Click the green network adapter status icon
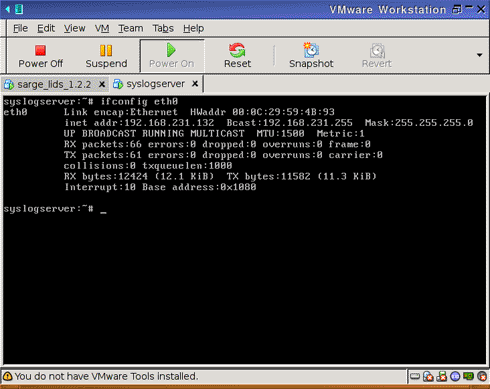The image size is (490, 389). [468, 377]
